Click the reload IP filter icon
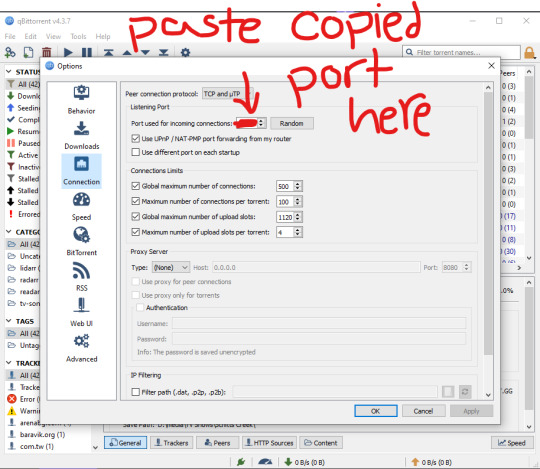Screen dimensions: 540x469 point(465,392)
